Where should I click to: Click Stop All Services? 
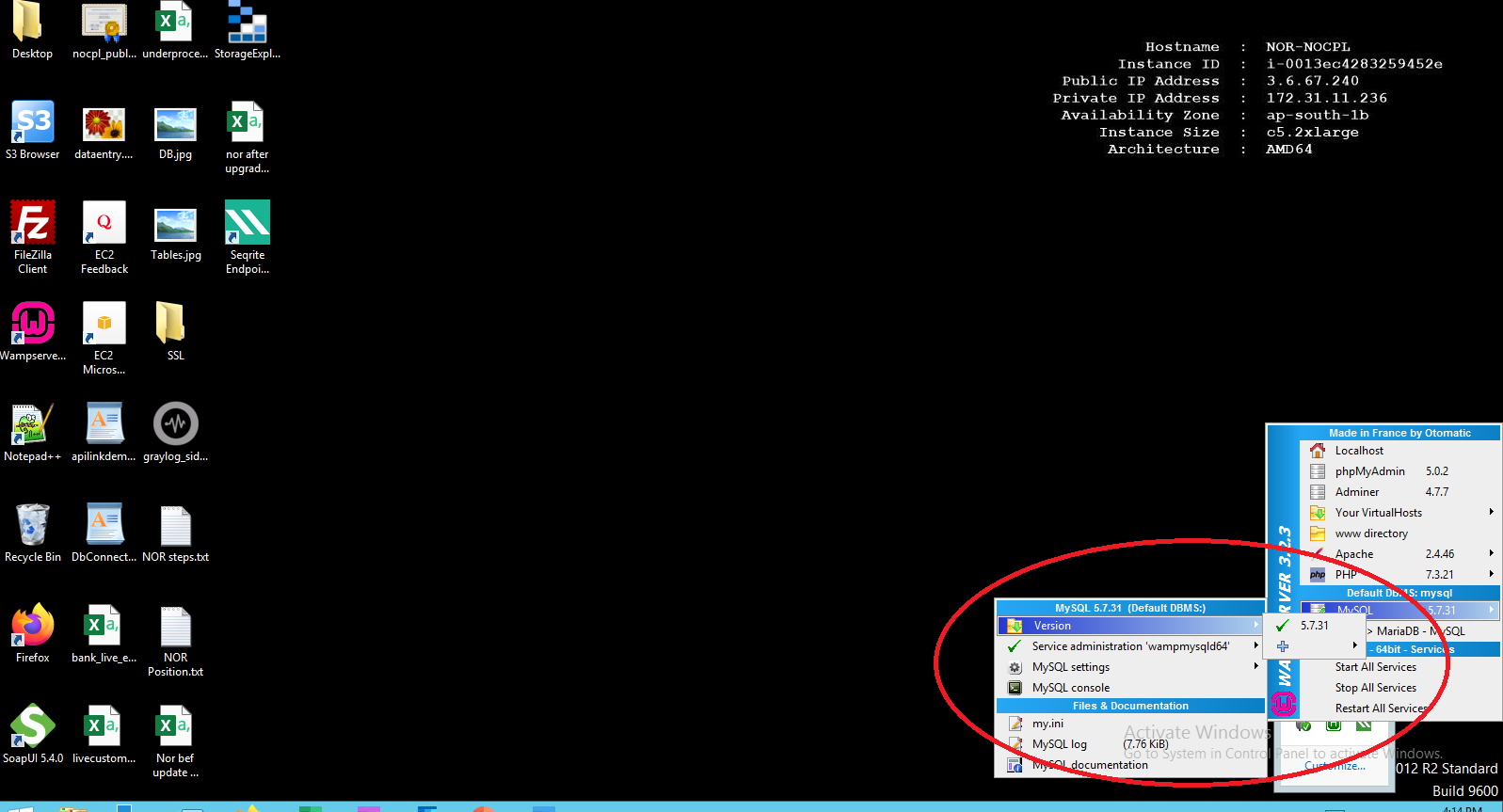[1375, 688]
